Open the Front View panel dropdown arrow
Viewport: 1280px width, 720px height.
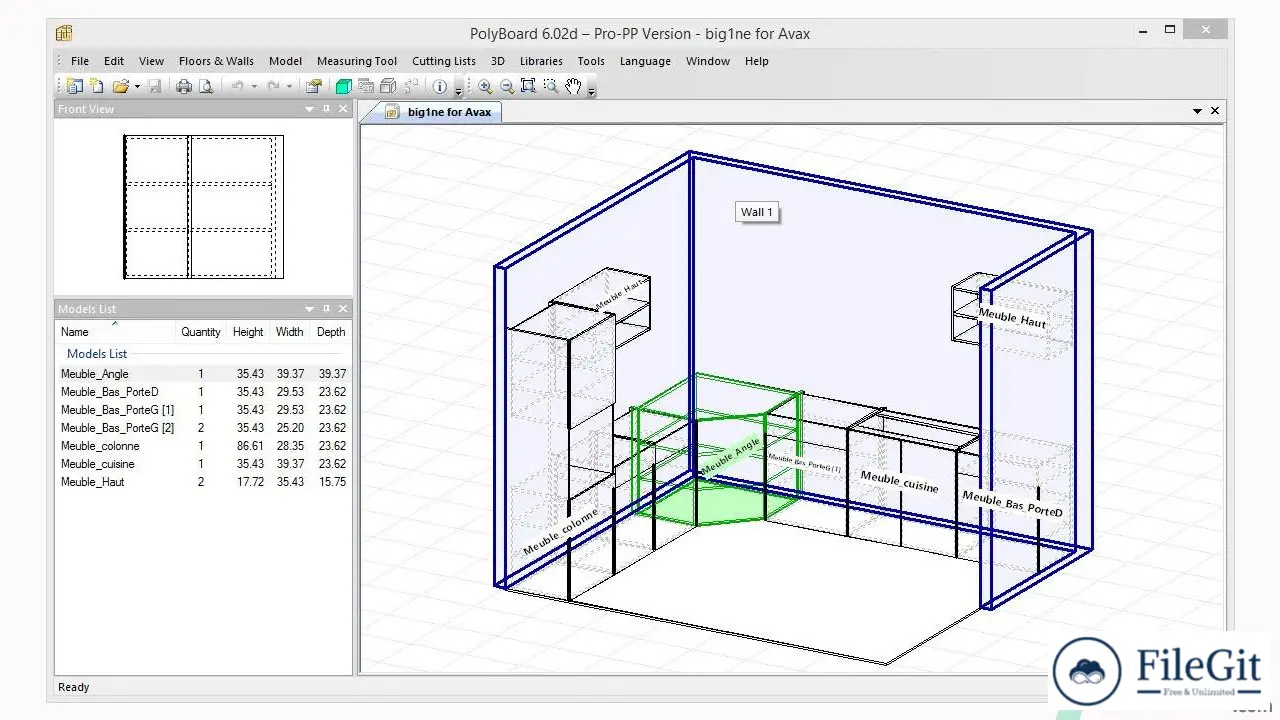[x=310, y=109]
